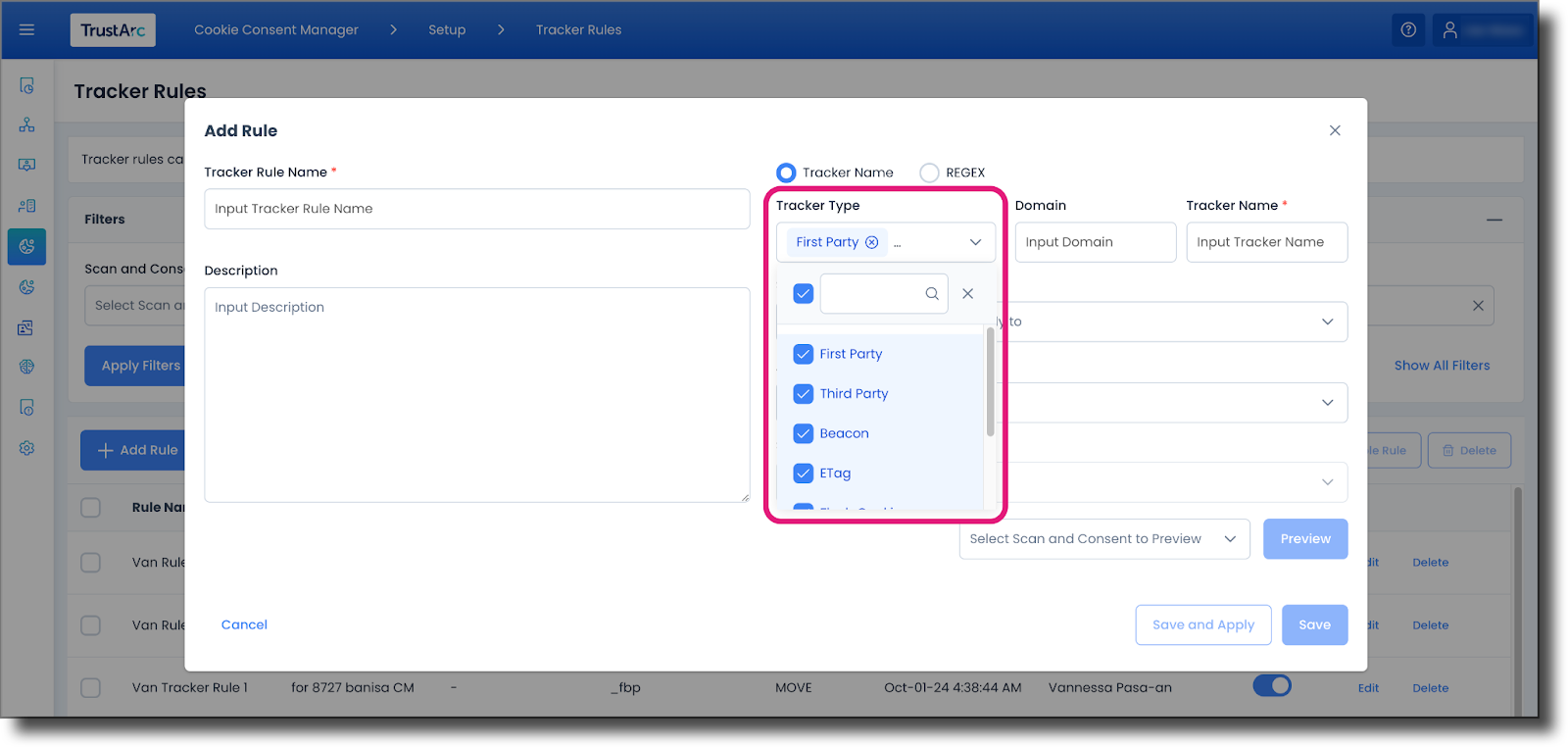Collapse the Filters panel minus icon
This screenshot has width=1568, height=747.
click(x=1494, y=220)
